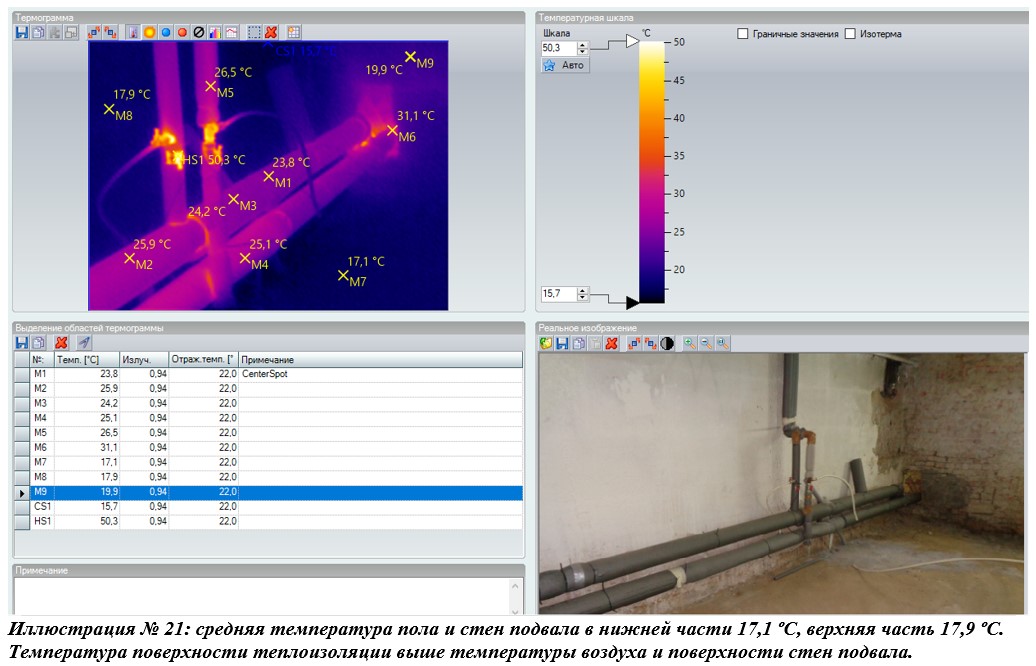
Task: Click the HS1 50,3 °C marker on thermogram
Action: coord(177,159)
